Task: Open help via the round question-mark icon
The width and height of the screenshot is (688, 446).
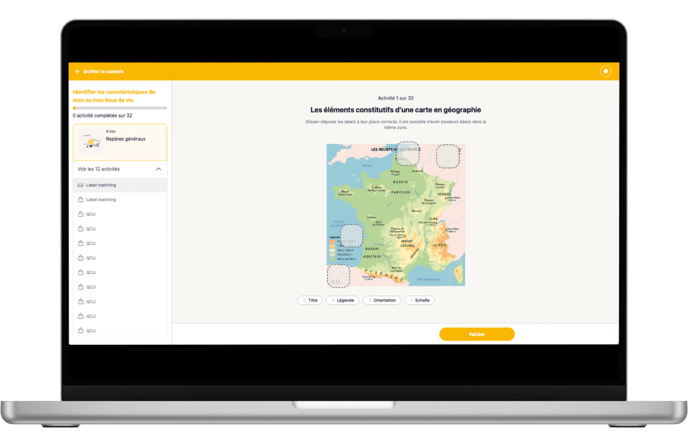Action: (x=606, y=71)
